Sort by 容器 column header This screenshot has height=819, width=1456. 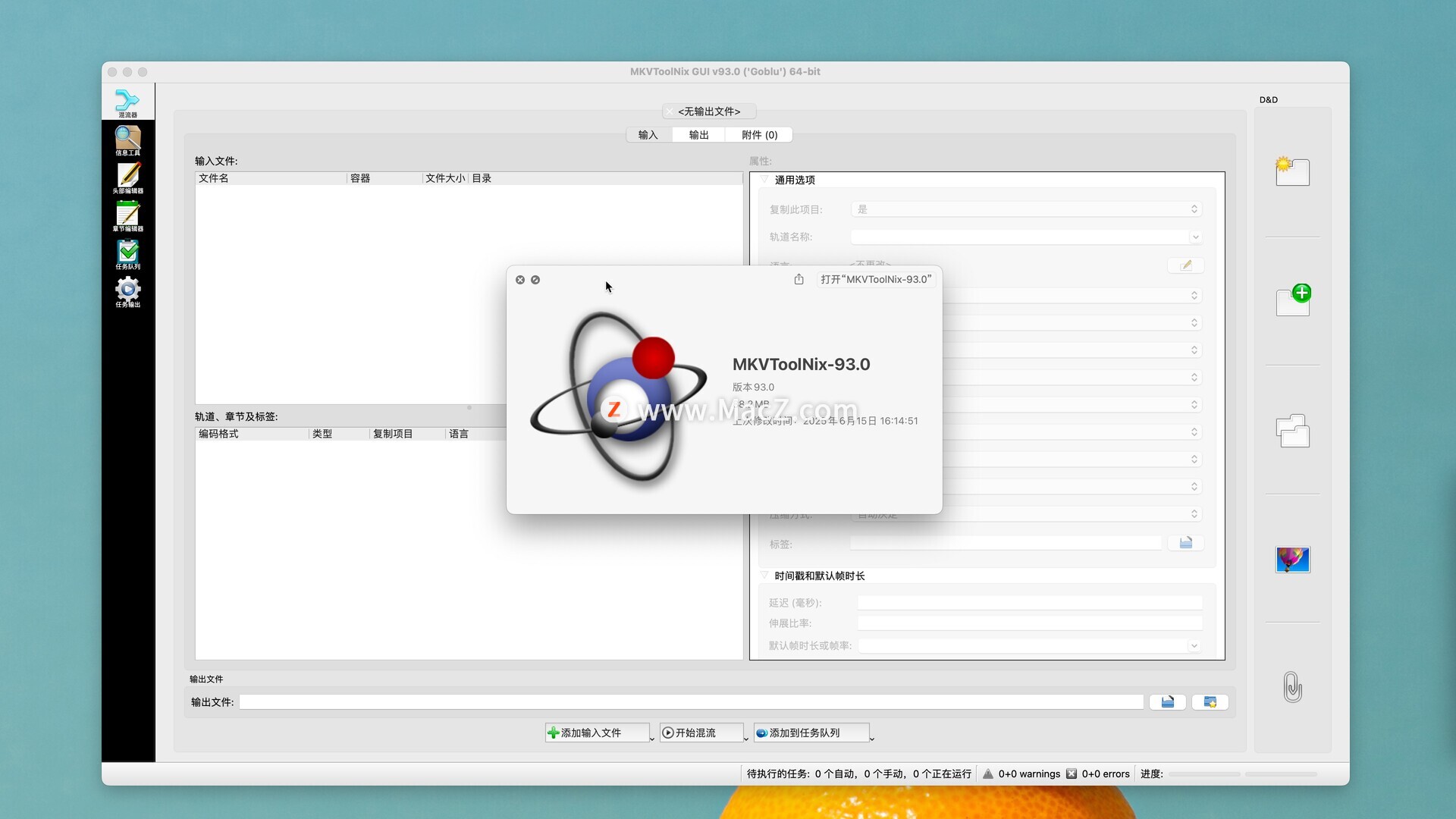384,178
